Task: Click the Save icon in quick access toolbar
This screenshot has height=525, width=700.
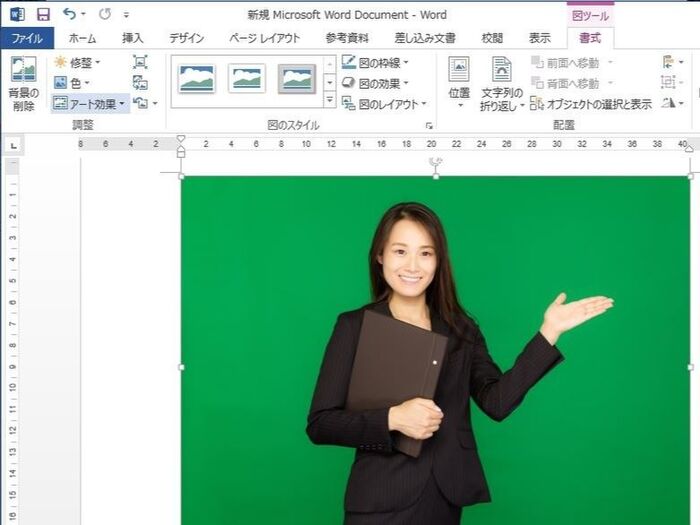Action: coord(43,15)
